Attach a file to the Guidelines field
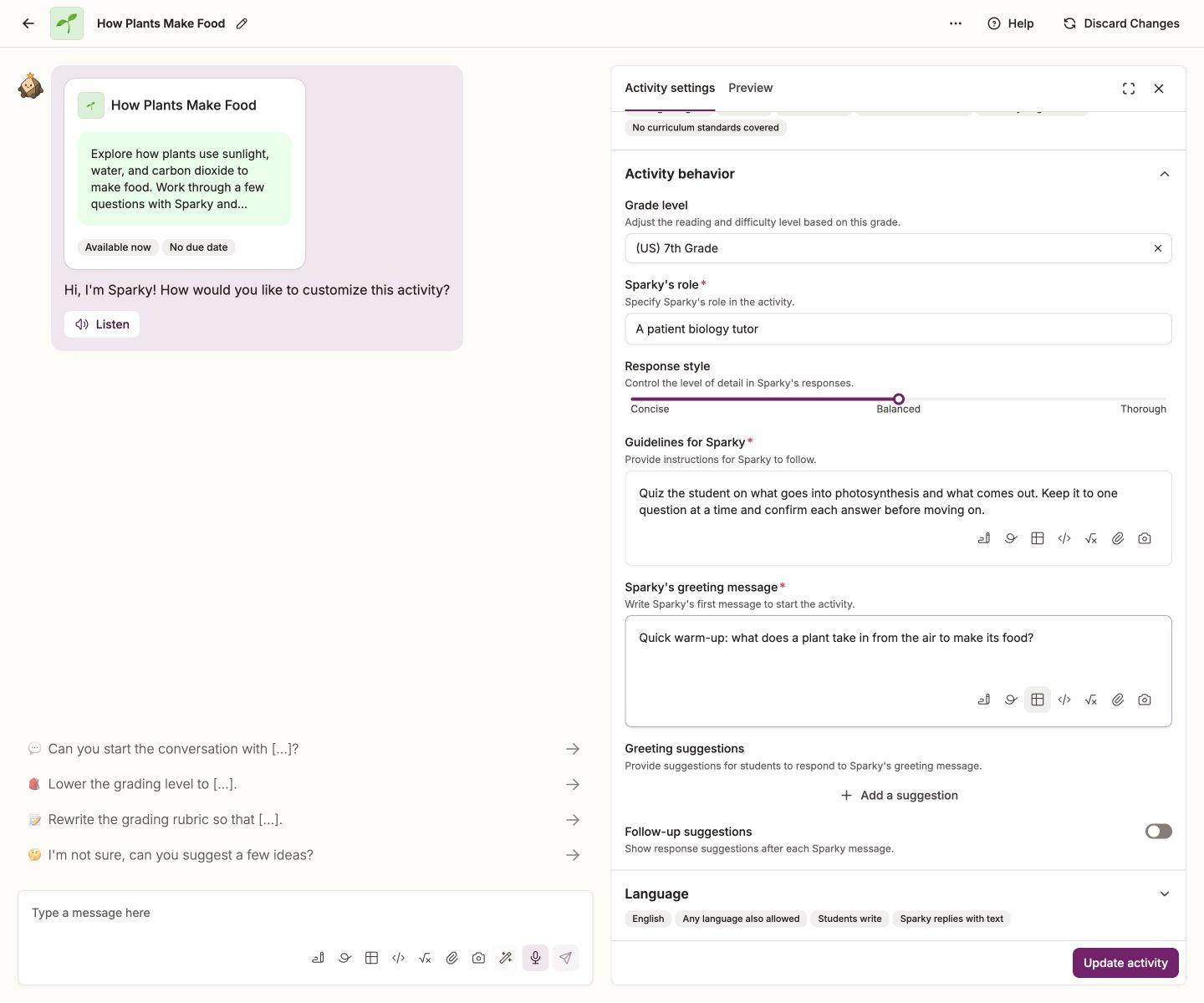 coord(1118,538)
